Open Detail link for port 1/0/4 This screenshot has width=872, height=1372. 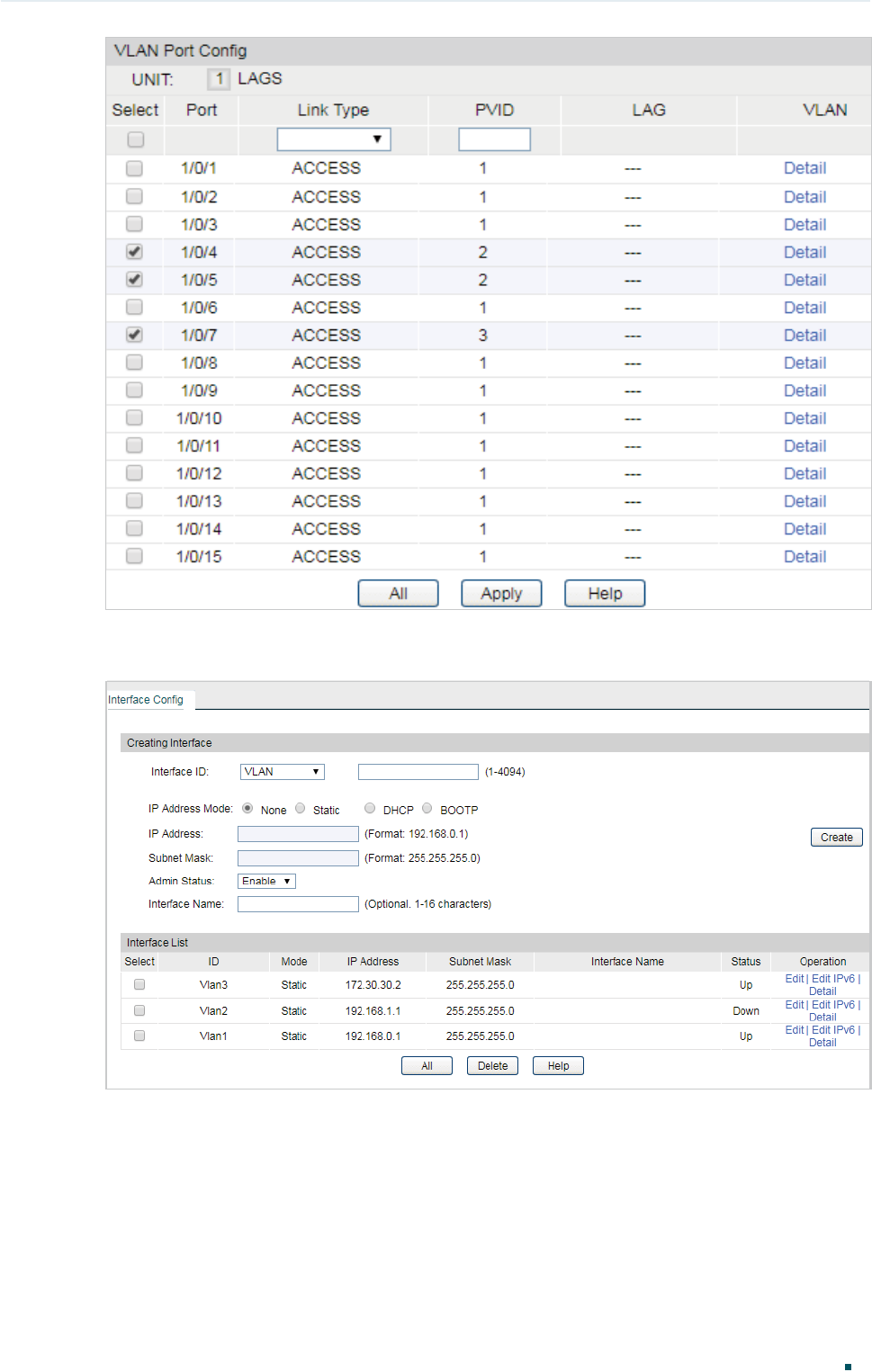click(x=805, y=252)
